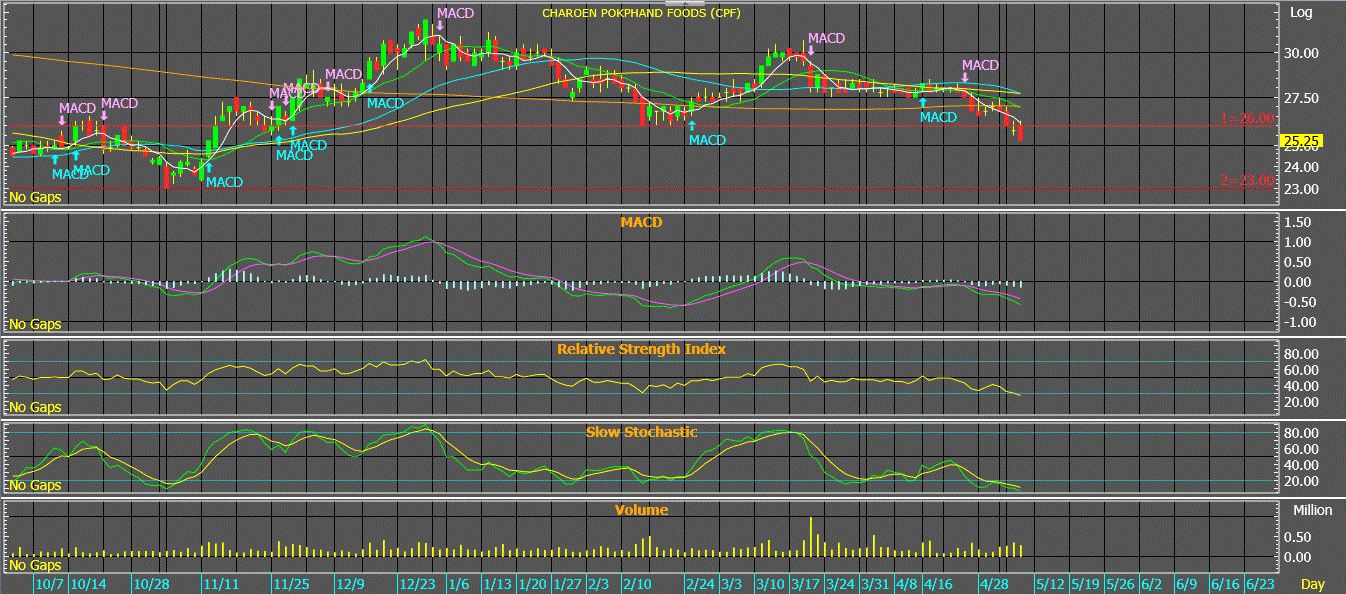Select the tallest volume bar near 3/17
This screenshot has width=1346, height=594.
[811, 537]
